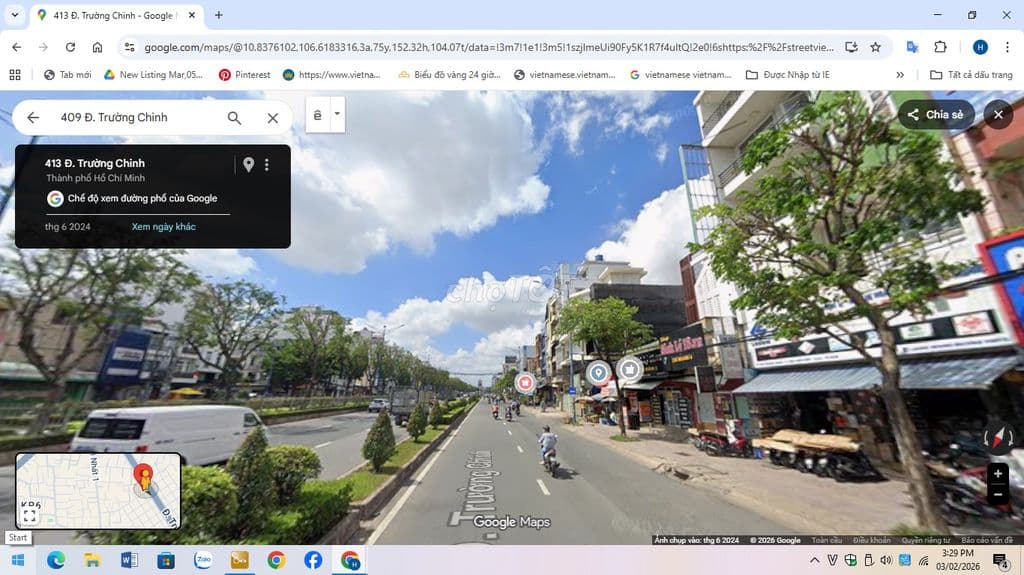Click the Xem ngày khác link
The image size is (1024, 575).
163,227
